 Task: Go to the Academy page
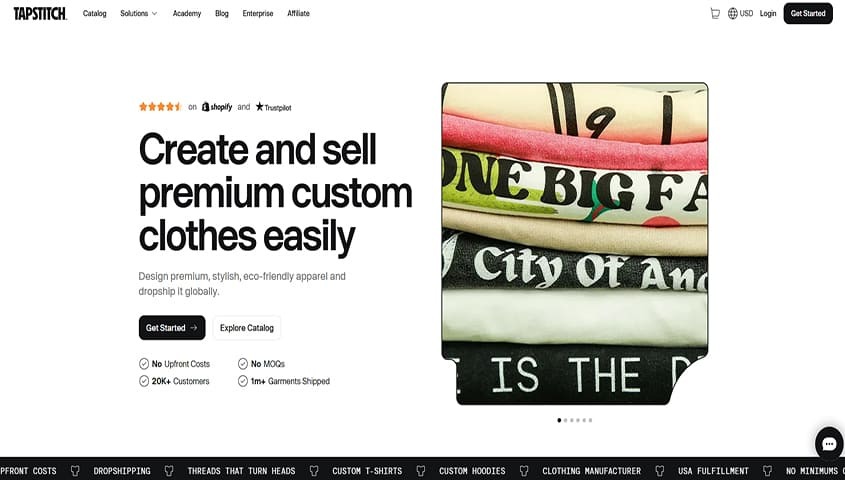coord(186,13)
